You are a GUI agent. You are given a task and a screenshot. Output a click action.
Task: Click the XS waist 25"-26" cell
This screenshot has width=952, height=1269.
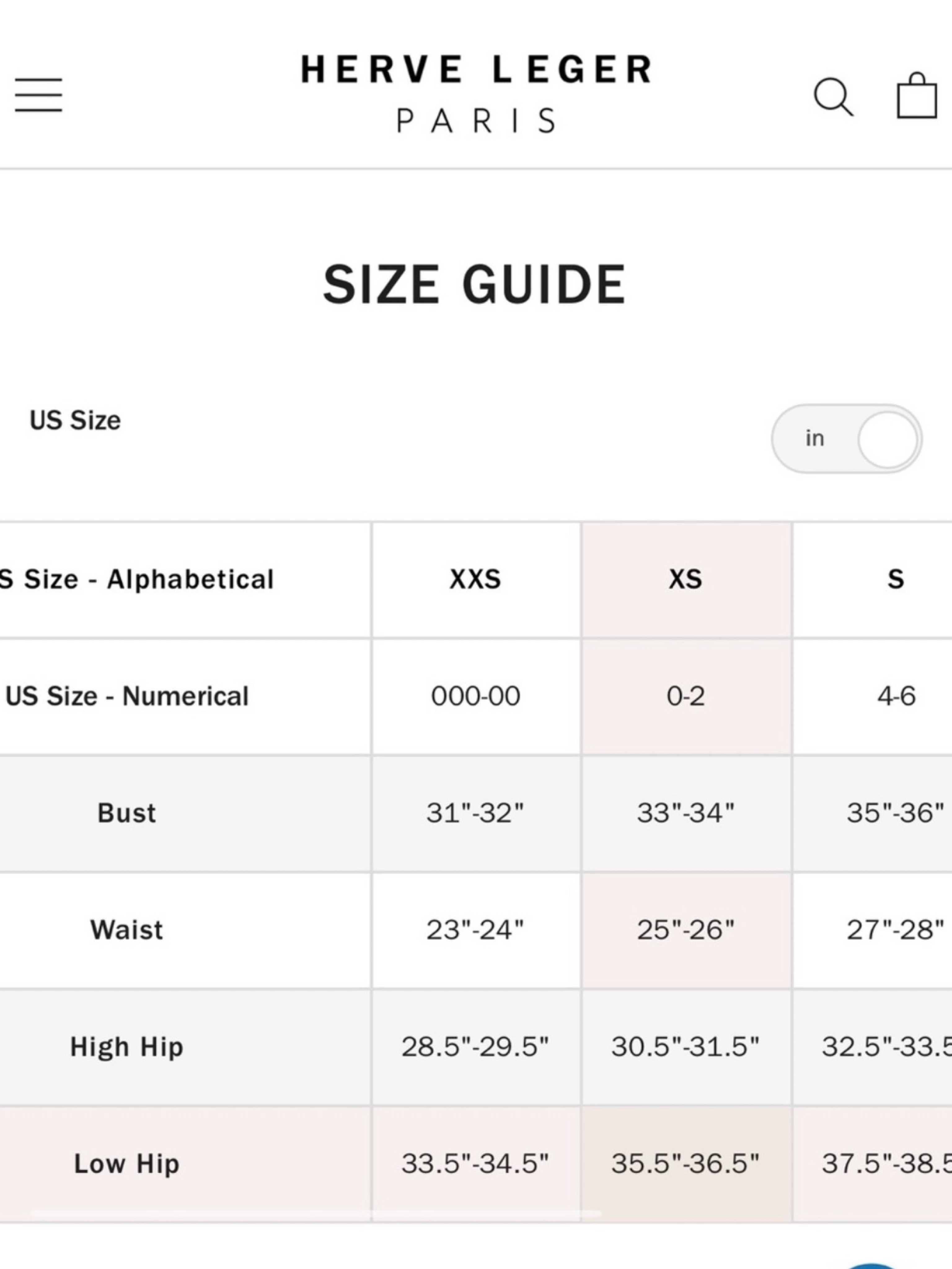[x=686, y=930]
